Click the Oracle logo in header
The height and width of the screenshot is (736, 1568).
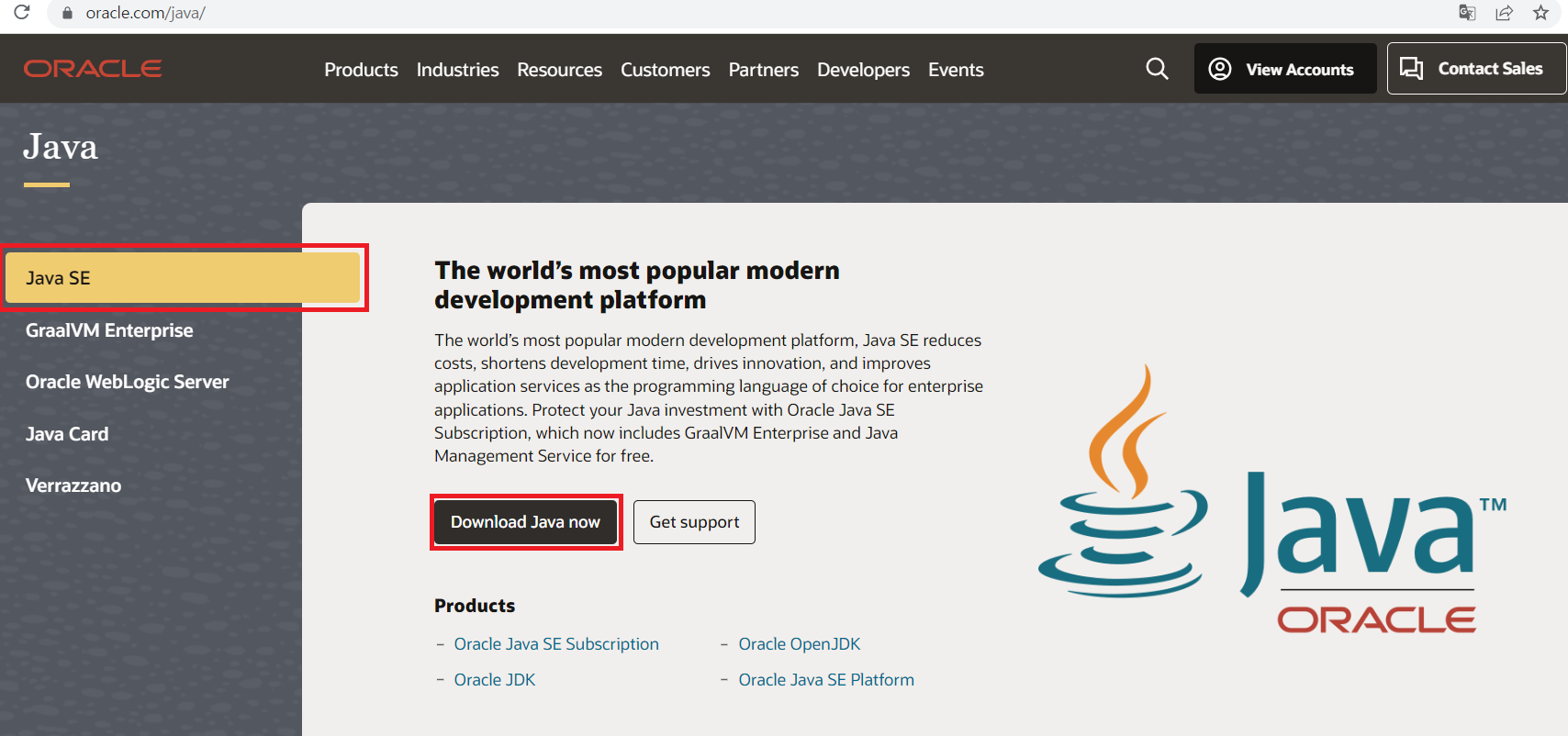pyautogui.click(x=93, y=69)
